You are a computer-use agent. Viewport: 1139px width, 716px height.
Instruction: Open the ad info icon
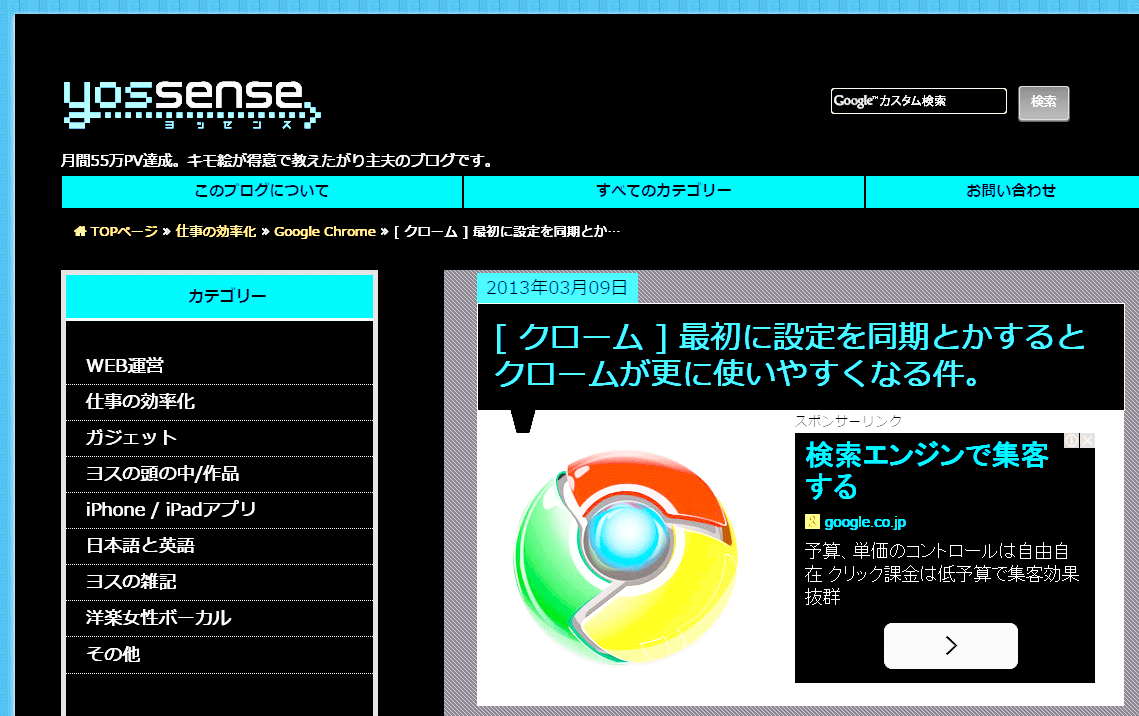tap(1071, 441)
